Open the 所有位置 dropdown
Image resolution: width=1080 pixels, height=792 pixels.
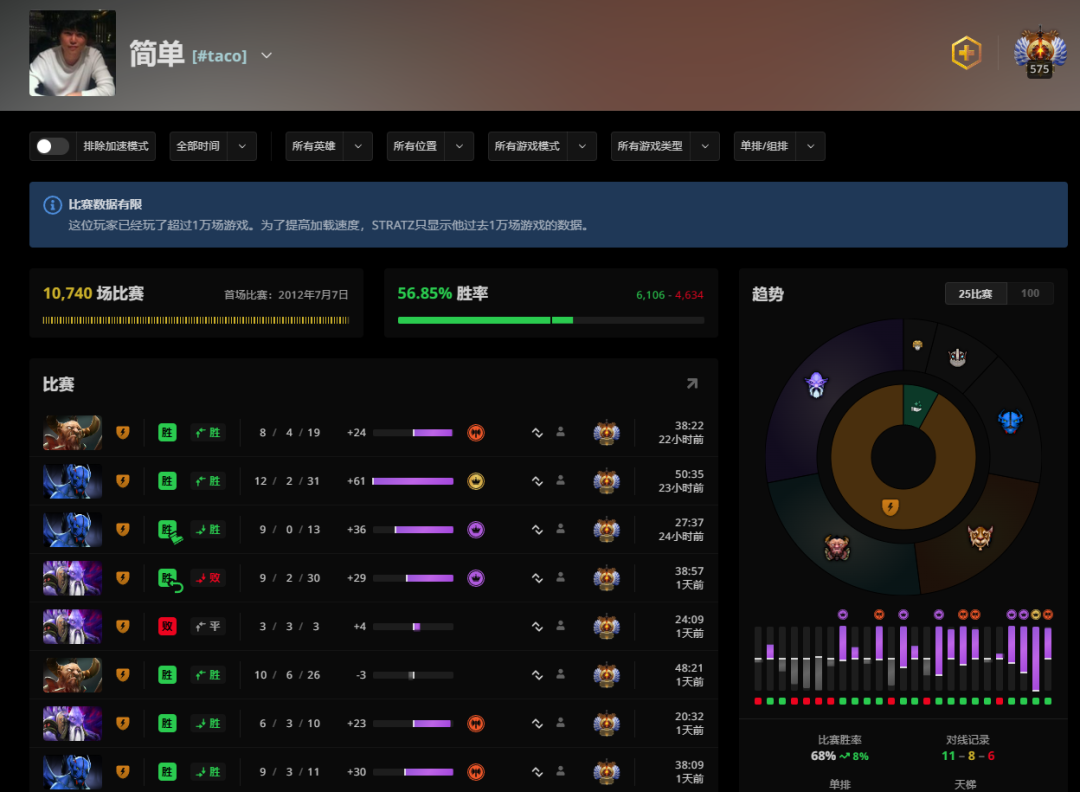pos(430,146)
